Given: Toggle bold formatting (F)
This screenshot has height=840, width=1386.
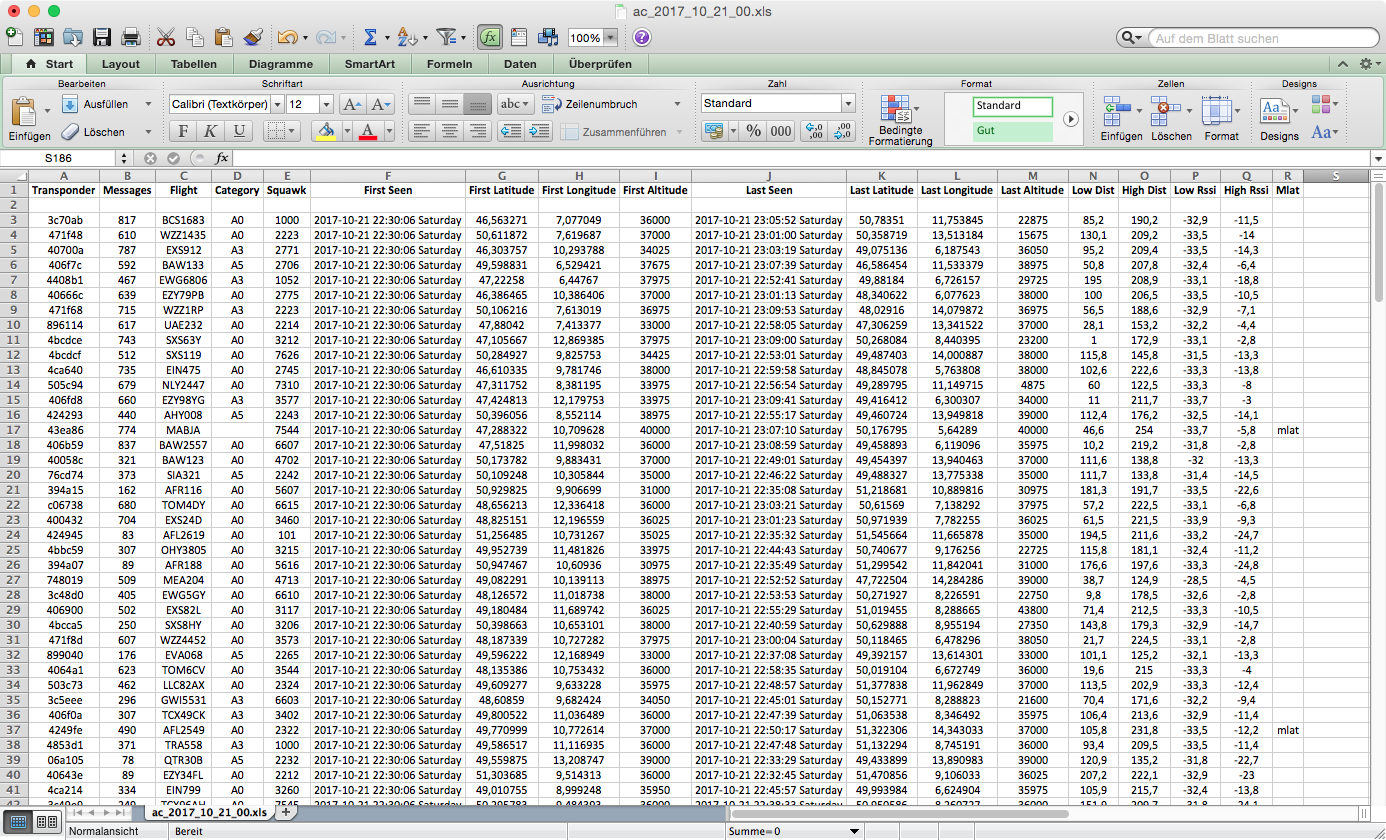Looking at the screenshot, I should pos(183,131).
